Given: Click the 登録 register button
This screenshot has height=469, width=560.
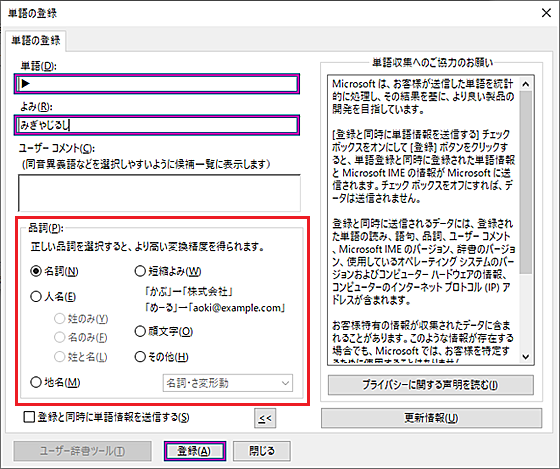Looking at the screenshot, I should [195, 451].
